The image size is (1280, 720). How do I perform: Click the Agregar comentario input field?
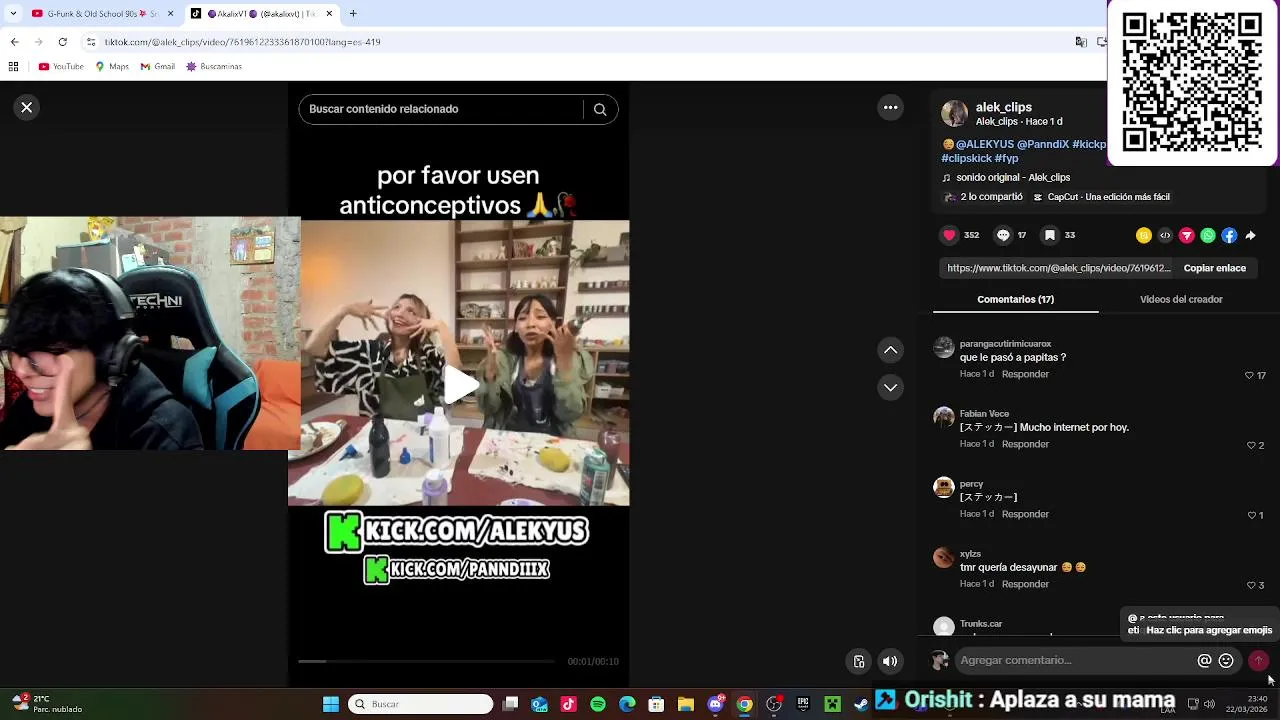click(1075, 660)
